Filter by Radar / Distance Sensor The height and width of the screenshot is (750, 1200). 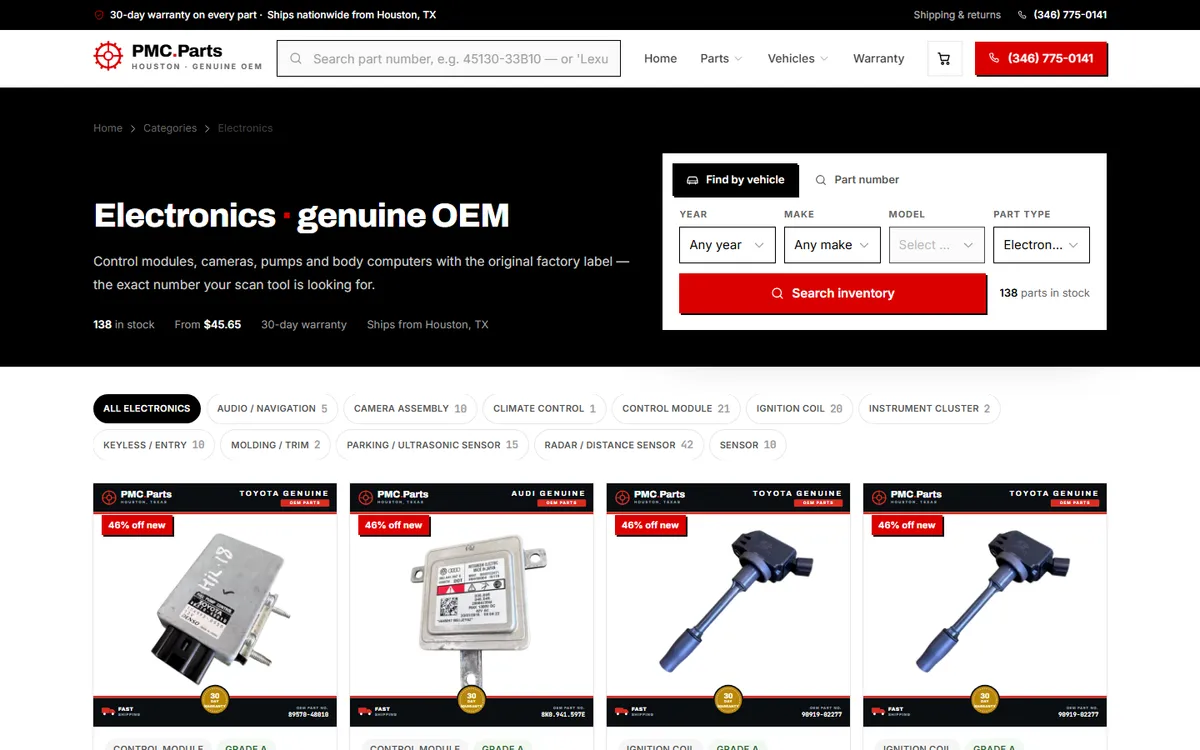pos(618,445)
